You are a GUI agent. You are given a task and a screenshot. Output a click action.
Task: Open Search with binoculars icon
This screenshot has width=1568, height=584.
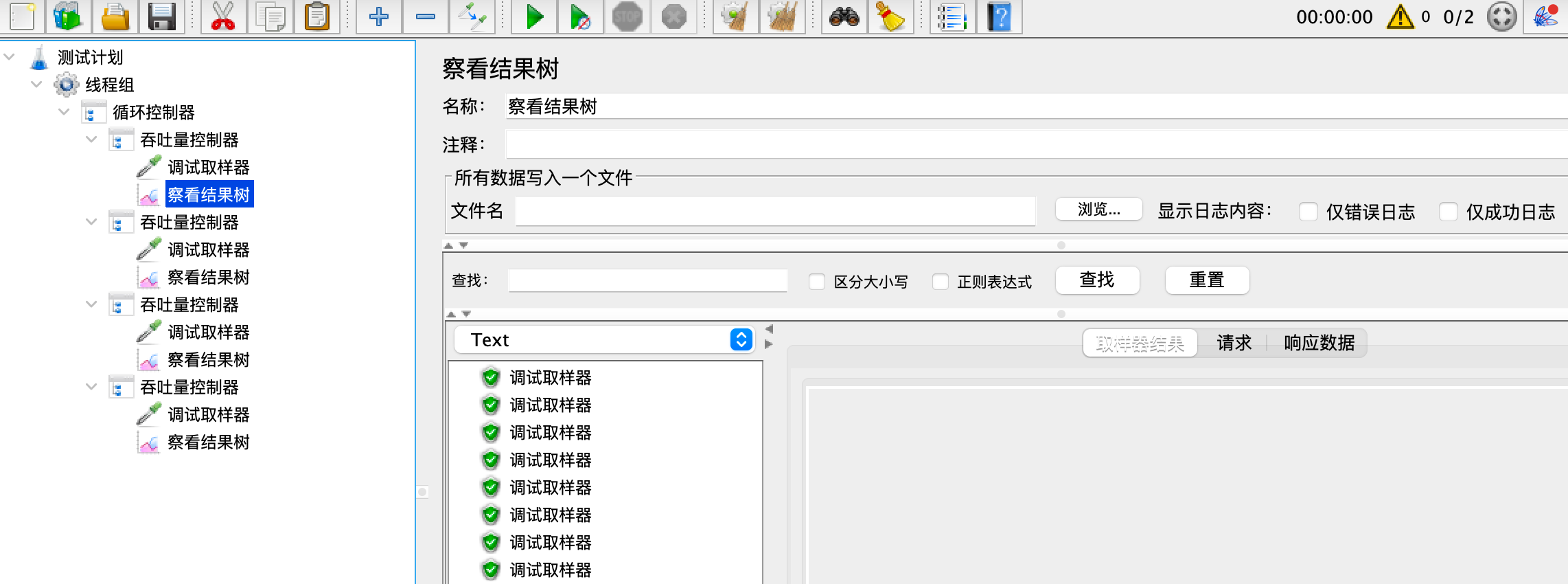(x=844, y=16)
